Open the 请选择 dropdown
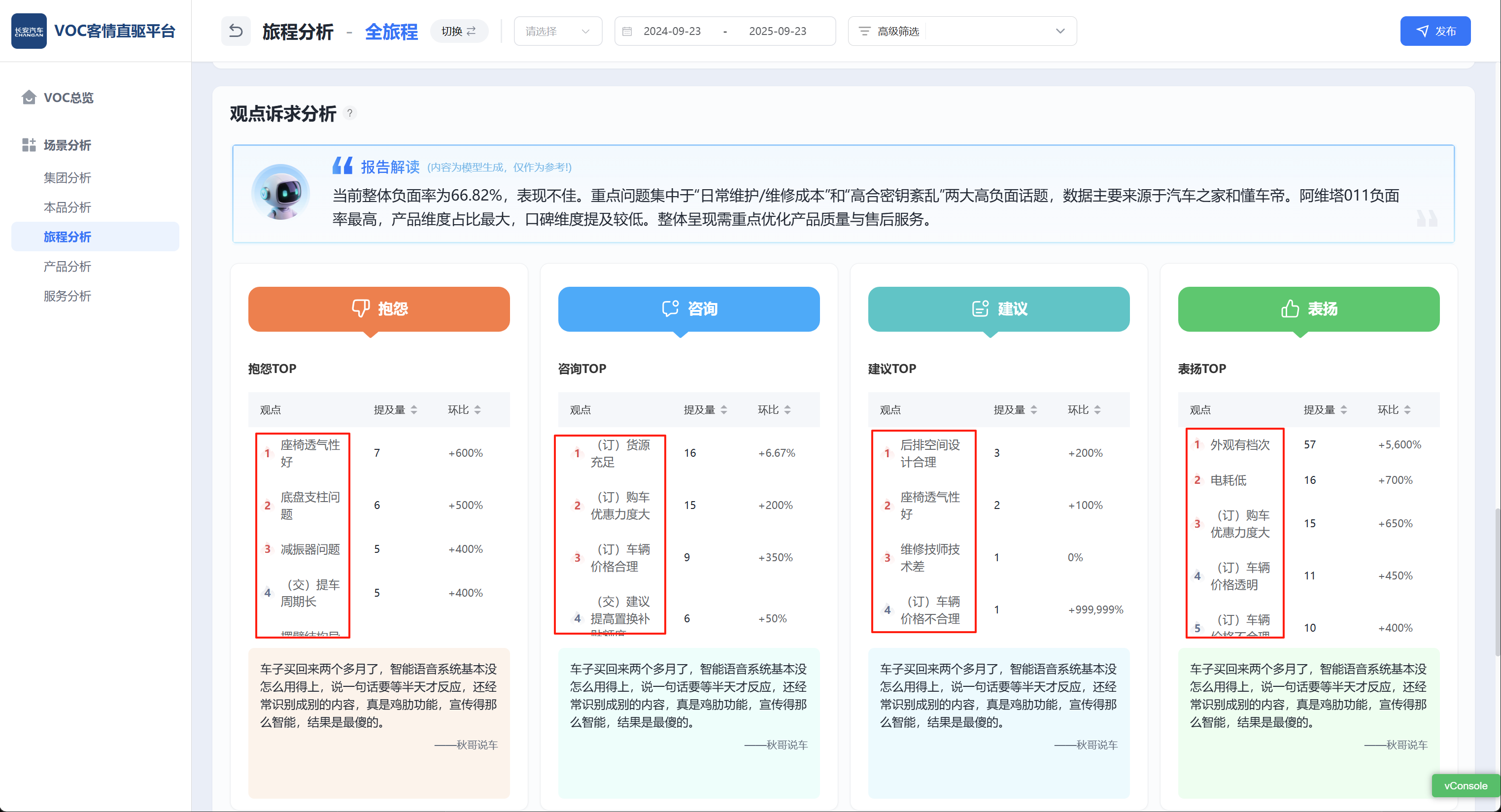The width and height of the screenshot is (1501, 812). [557, 32]
